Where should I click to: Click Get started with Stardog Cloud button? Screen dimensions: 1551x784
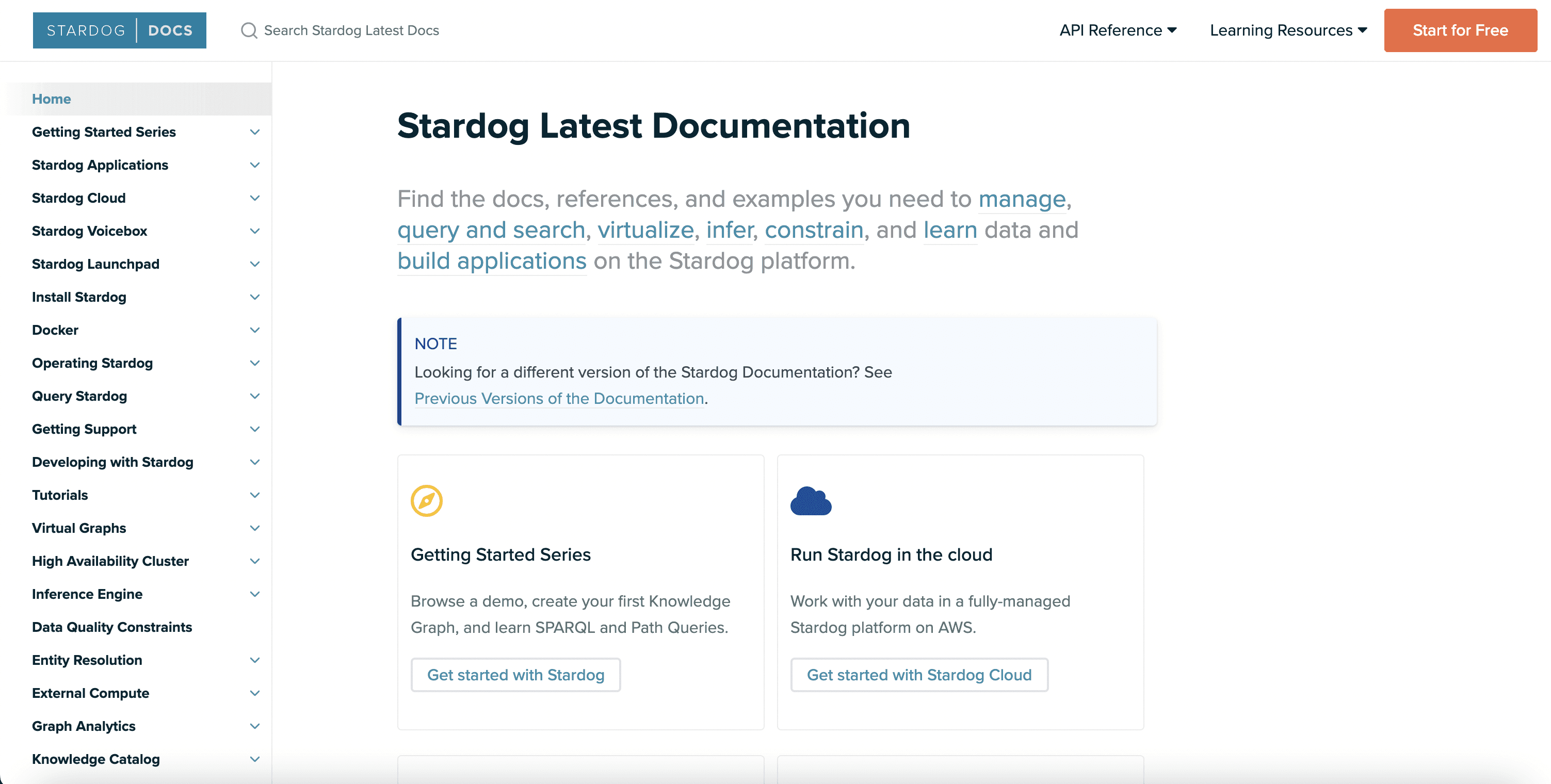[x=919, y=675]
